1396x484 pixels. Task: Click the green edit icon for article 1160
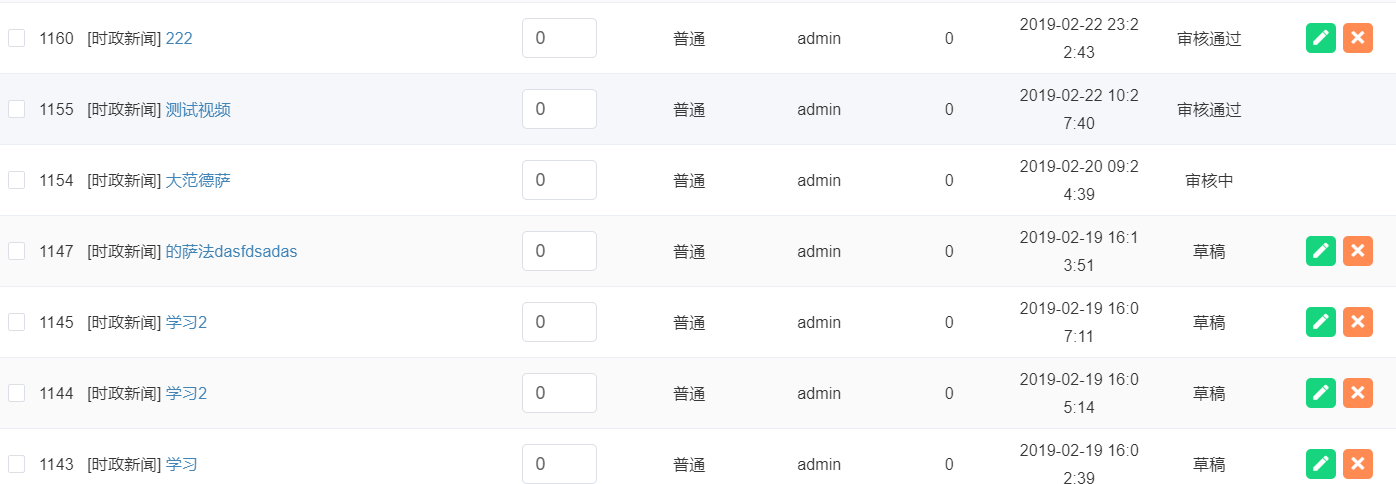[1321, 38]
